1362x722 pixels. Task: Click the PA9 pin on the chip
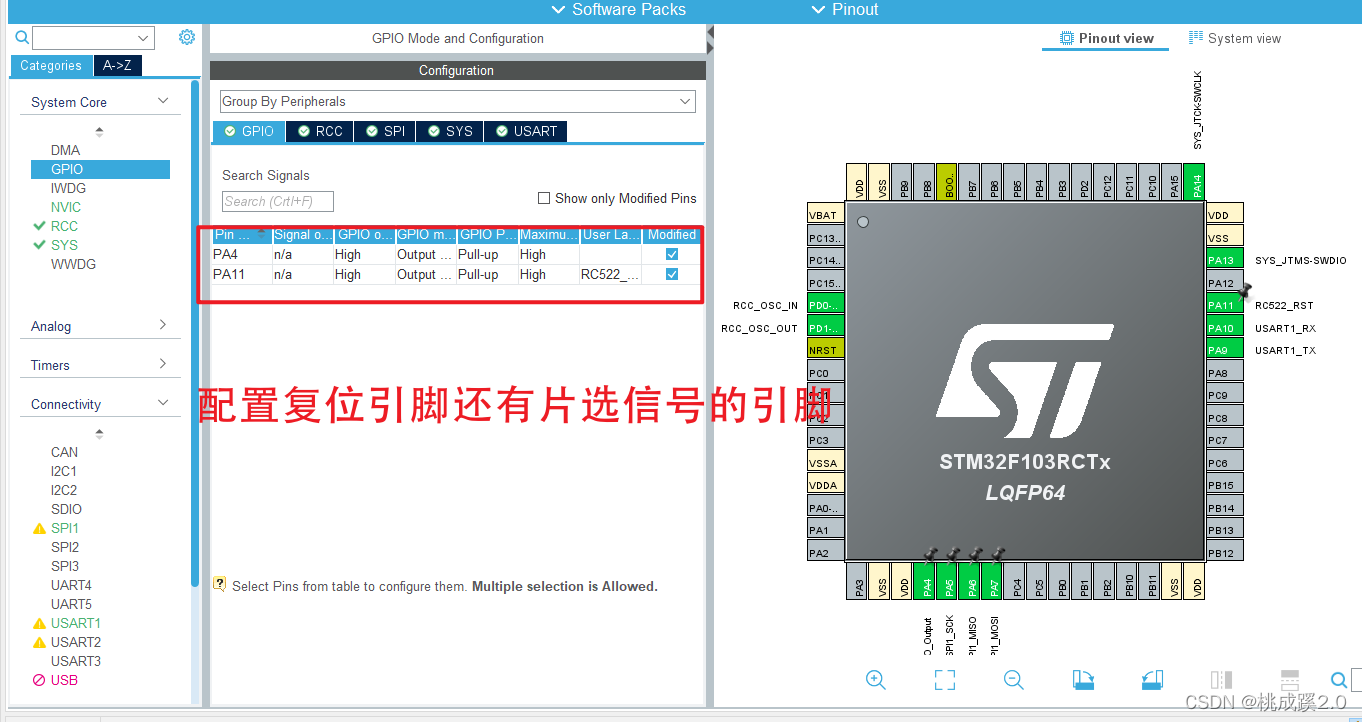pyautogui.click(x=1225, y=350)
